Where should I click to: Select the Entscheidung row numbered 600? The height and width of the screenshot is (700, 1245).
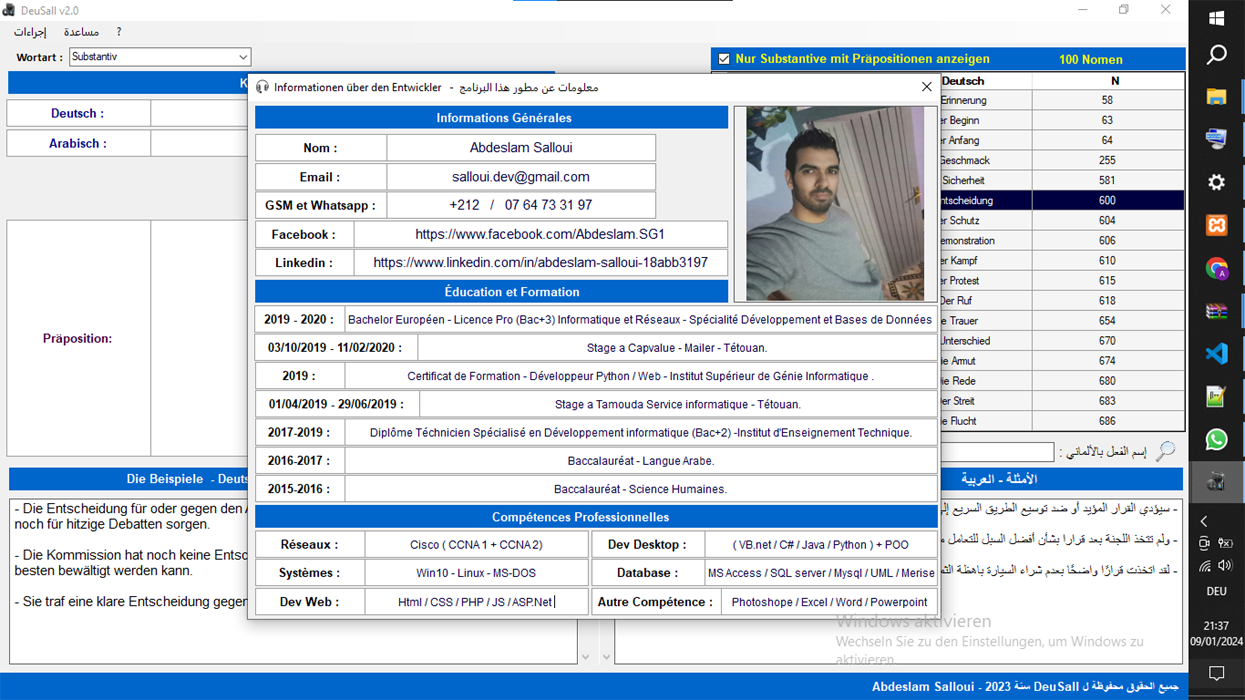tap(1060, 200)
